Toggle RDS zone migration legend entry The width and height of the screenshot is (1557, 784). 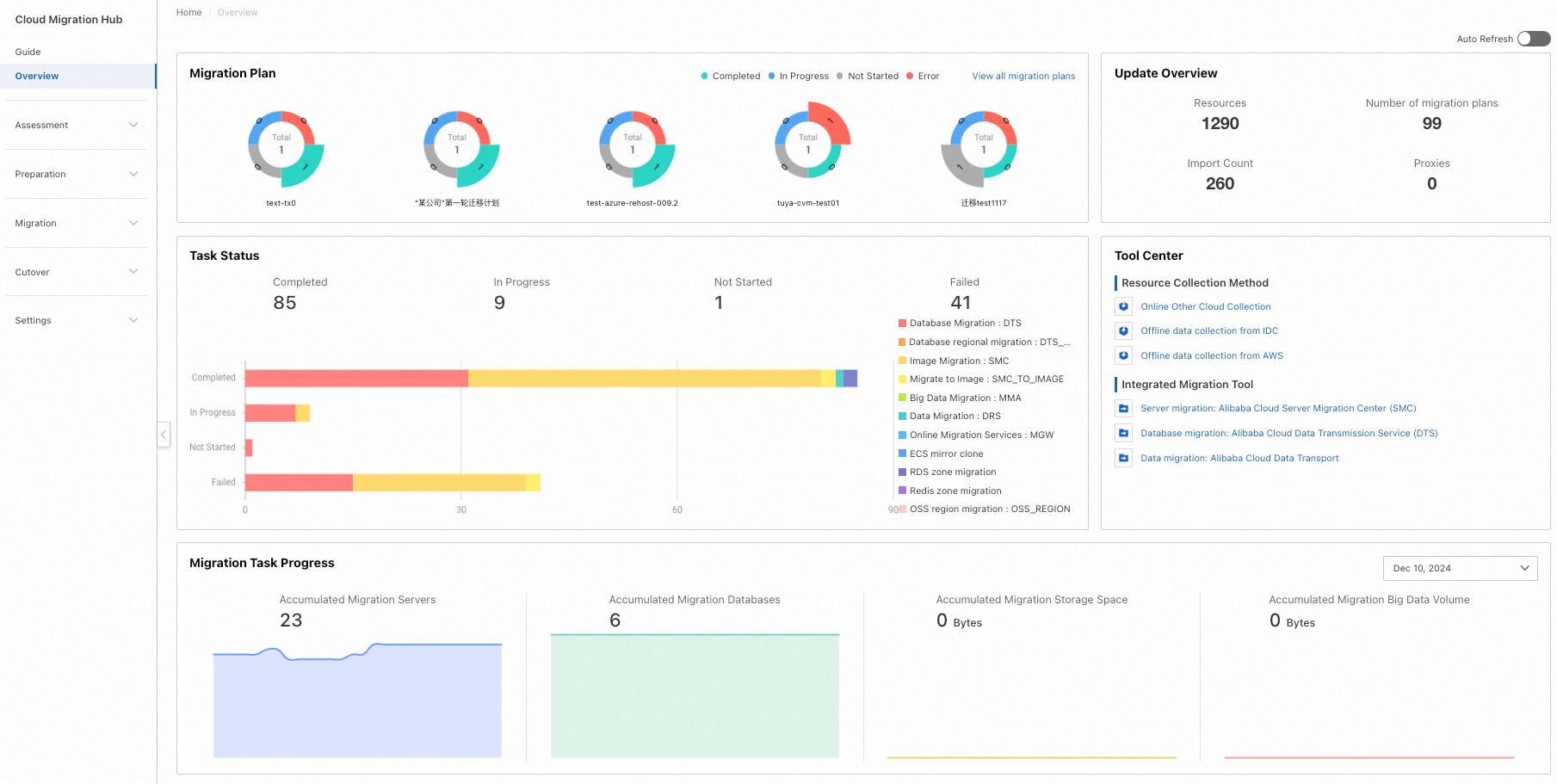click(x=947, y=472)
